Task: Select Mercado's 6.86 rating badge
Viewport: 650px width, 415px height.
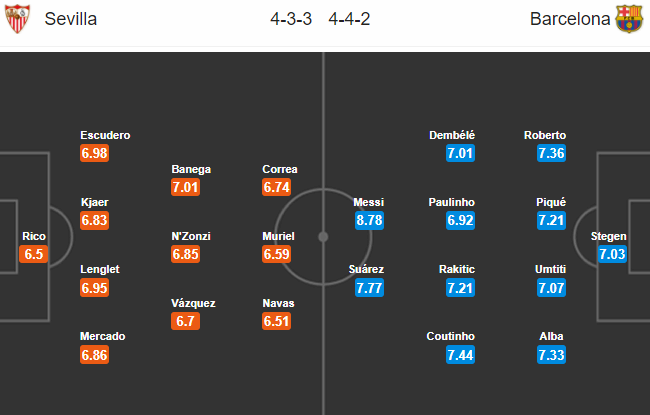Action: (x=94, y=355)
